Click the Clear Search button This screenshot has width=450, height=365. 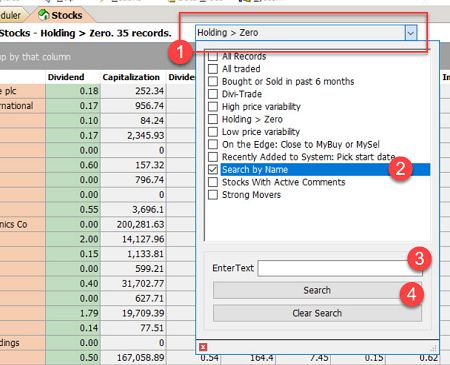pos(317,313)
